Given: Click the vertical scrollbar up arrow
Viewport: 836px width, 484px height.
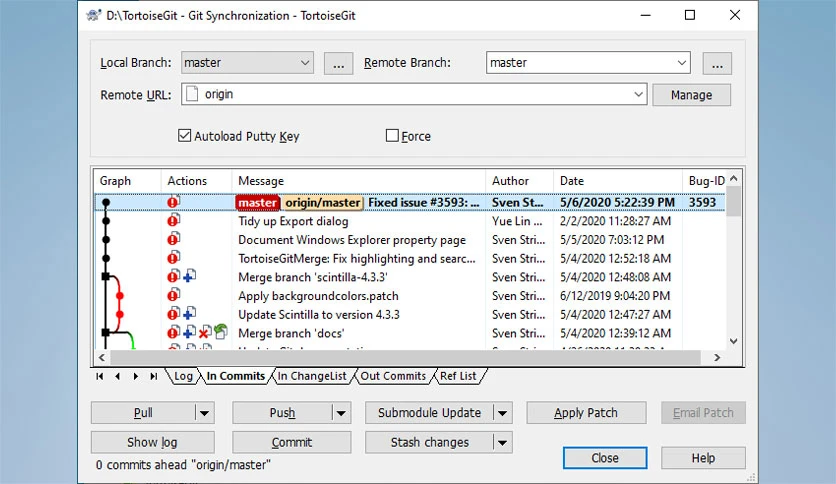Looking at the screenshot, I should click(734, 179).
